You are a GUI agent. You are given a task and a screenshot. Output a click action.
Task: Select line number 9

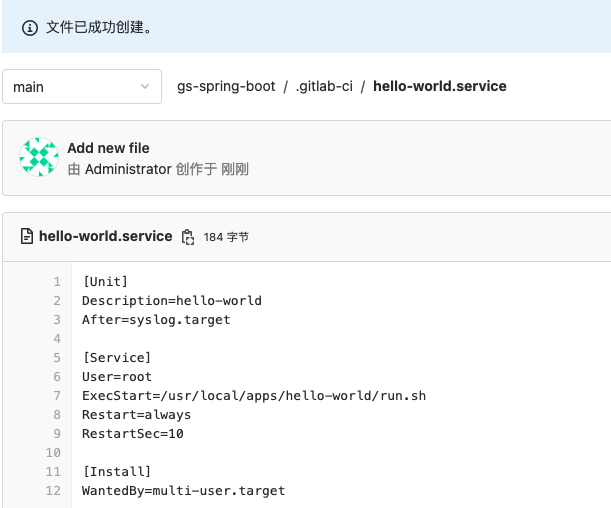57,434
